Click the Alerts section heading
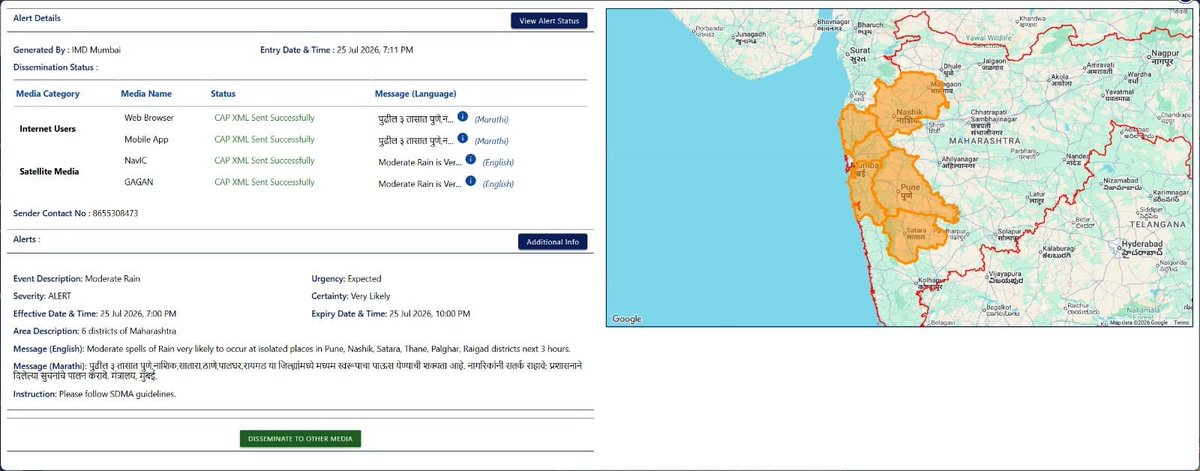The height and width of the screenshot is (471, 1200). [x=26, y=240]
